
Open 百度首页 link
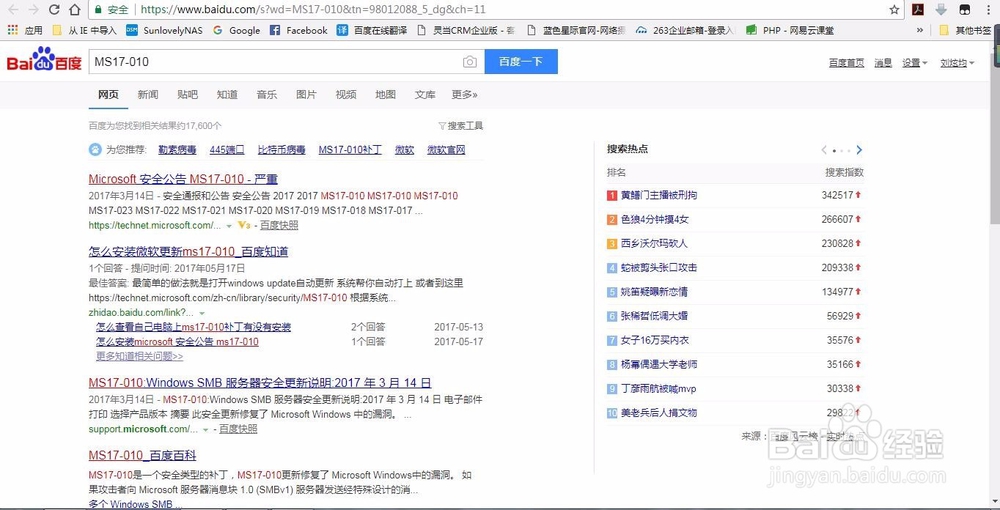point(846,62)
